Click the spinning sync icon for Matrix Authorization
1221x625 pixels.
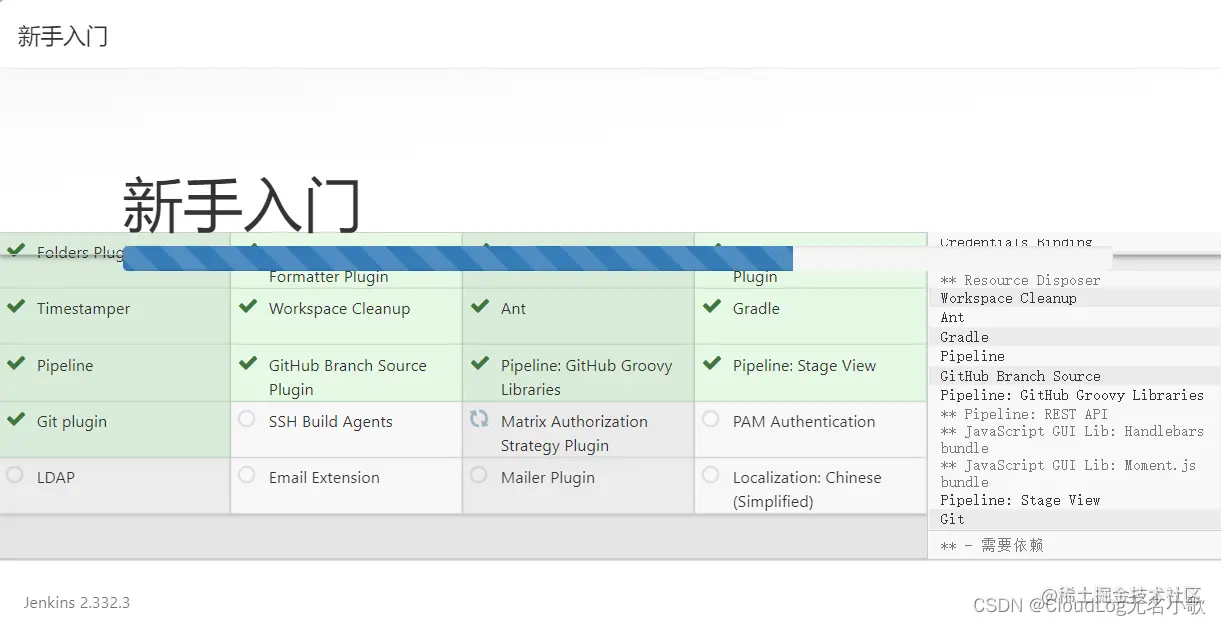coord(479,419)
